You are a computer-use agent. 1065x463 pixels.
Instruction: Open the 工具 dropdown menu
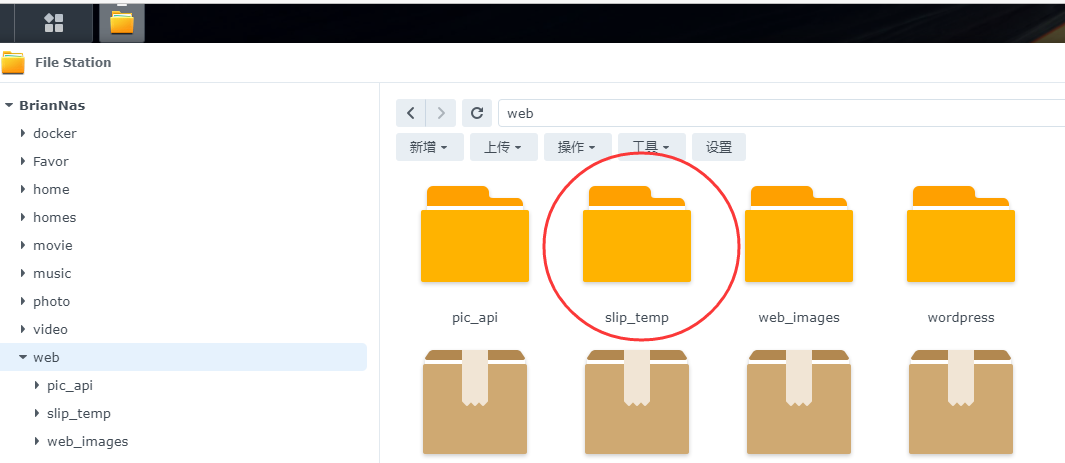[x=652, y=147]
